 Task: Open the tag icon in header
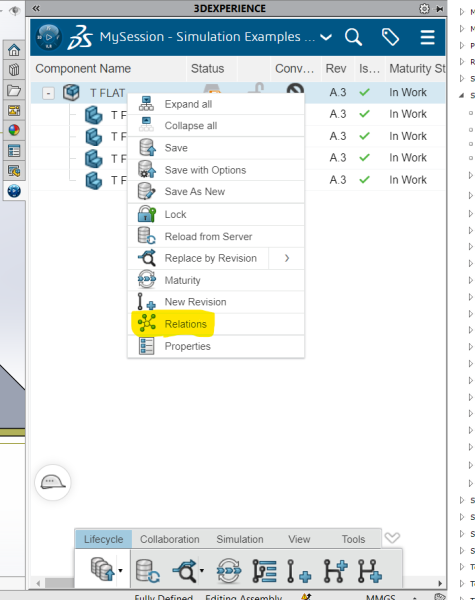tap(390, 37)
